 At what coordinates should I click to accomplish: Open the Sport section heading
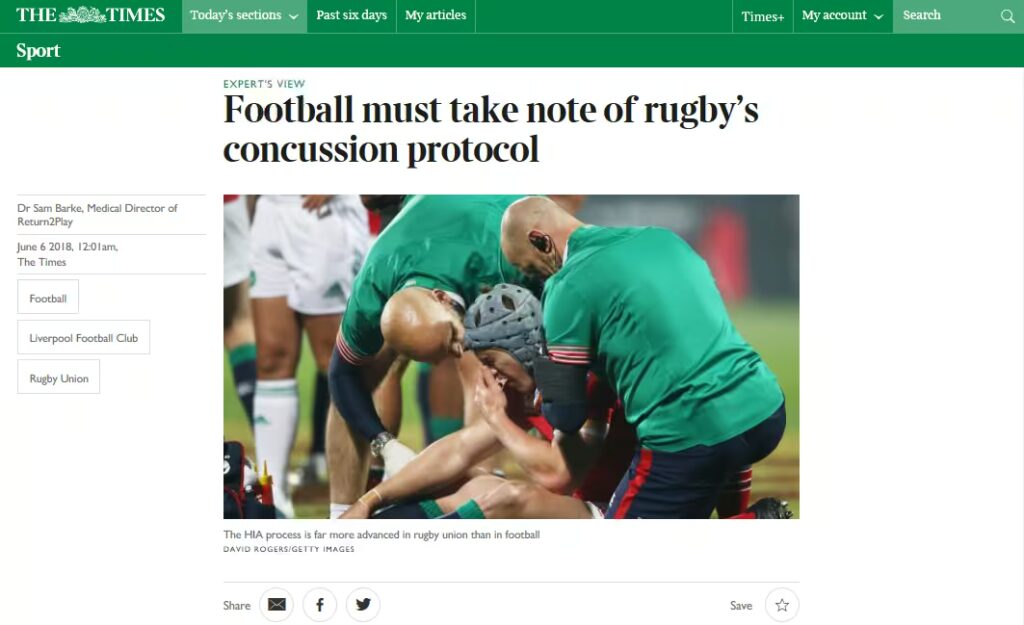pyautogui.click(x=38, y=50)
